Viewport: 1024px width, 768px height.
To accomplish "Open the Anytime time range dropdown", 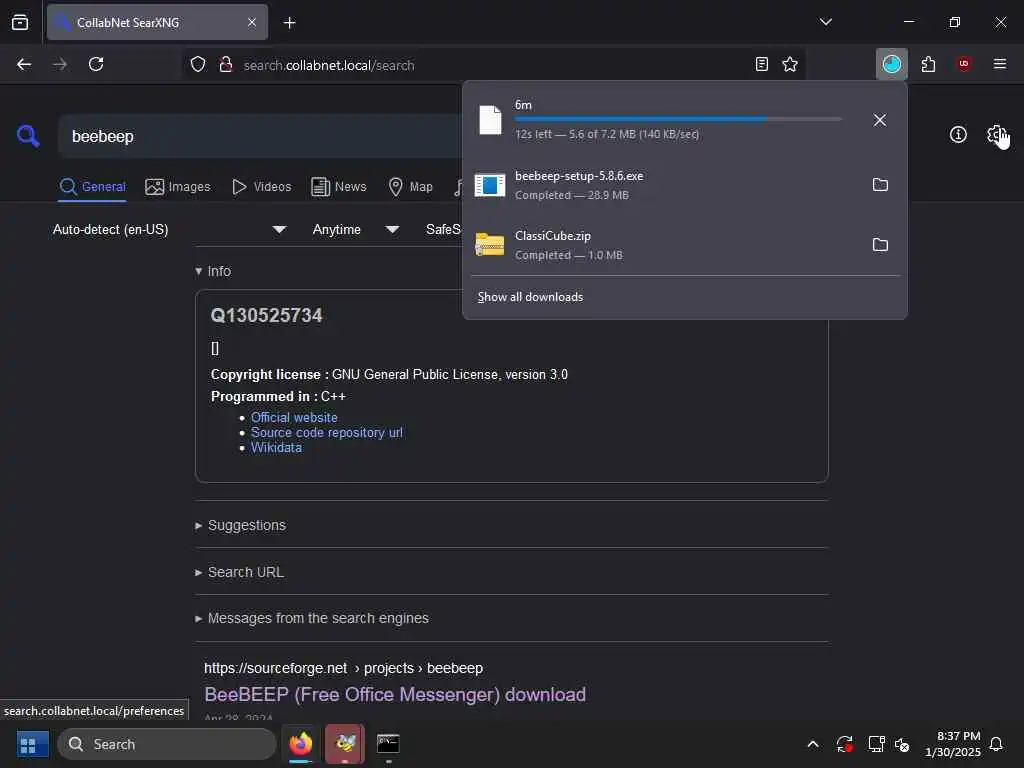I will tap(355, 229).
